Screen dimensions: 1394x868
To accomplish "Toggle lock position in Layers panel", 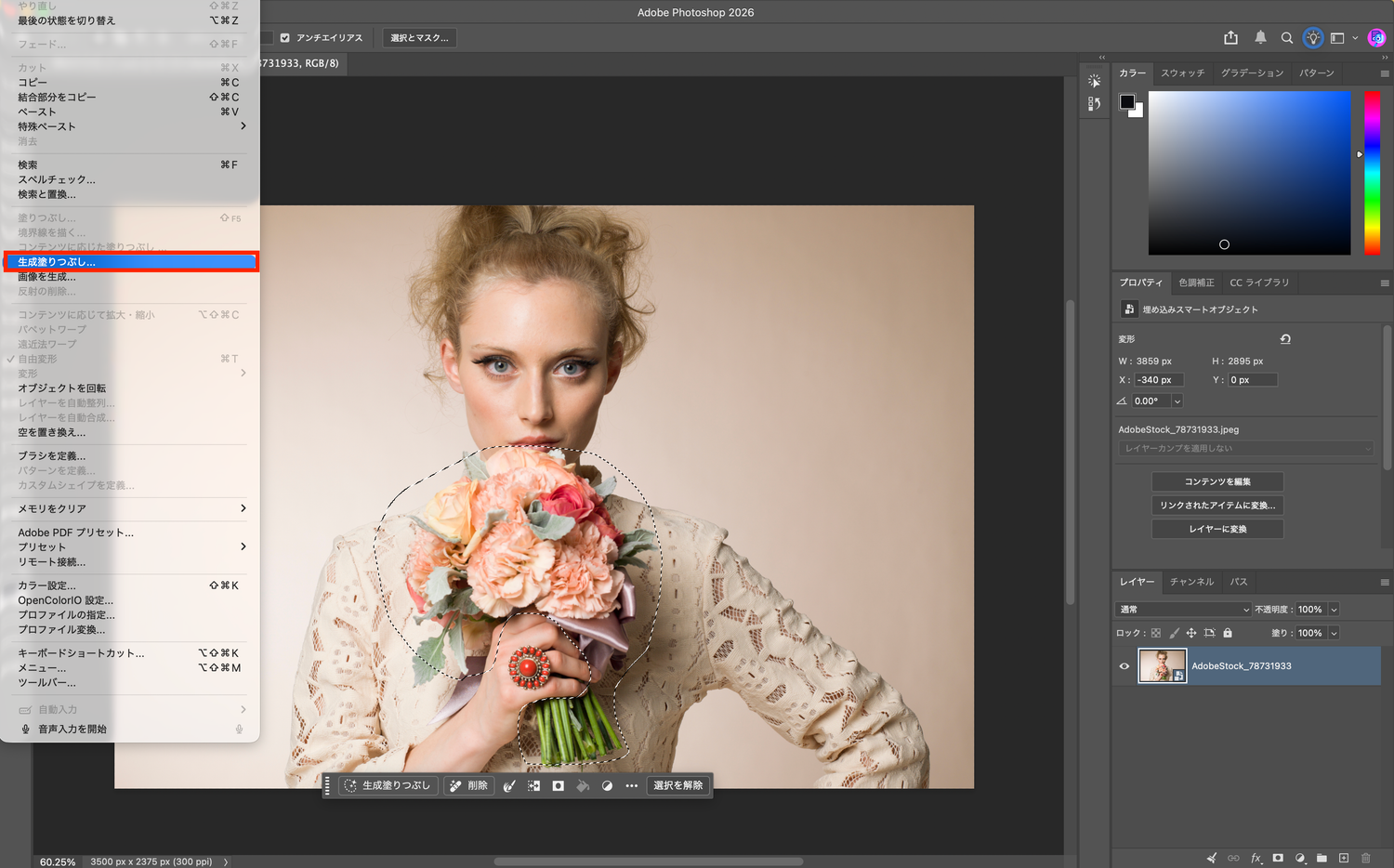I will coord(1191,633).
